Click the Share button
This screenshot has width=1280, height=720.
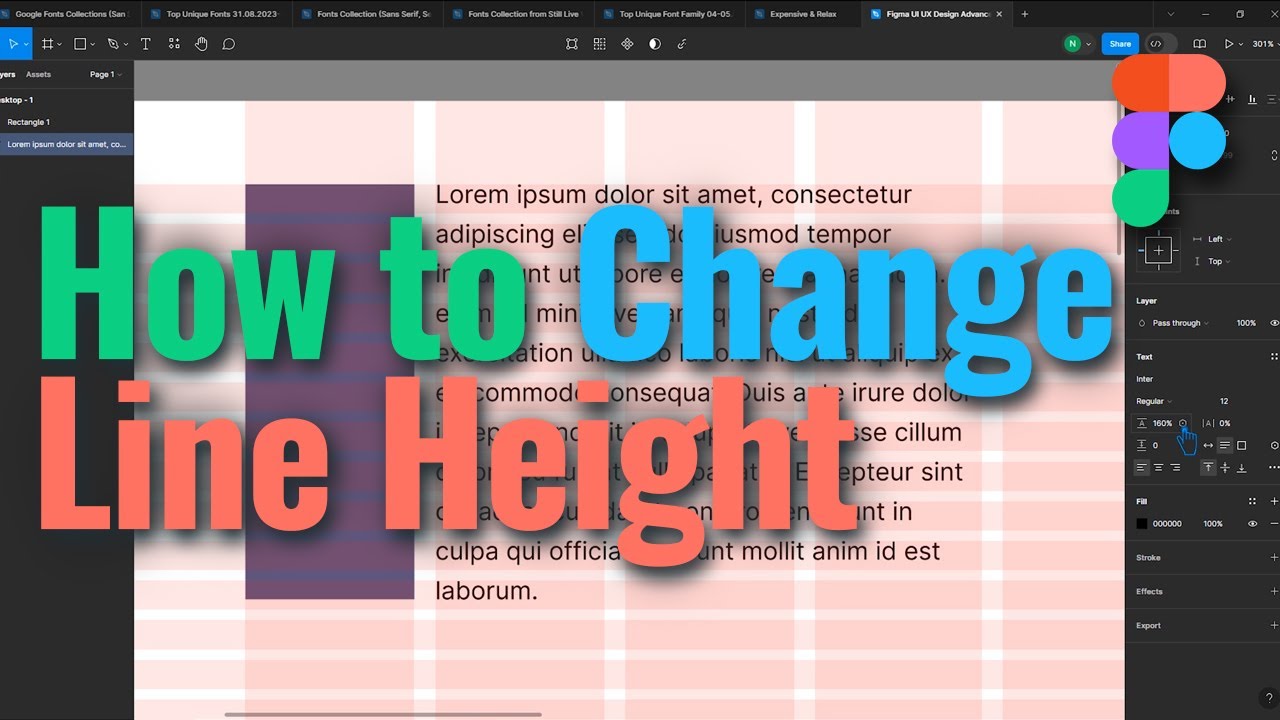tap(1120, 44)
